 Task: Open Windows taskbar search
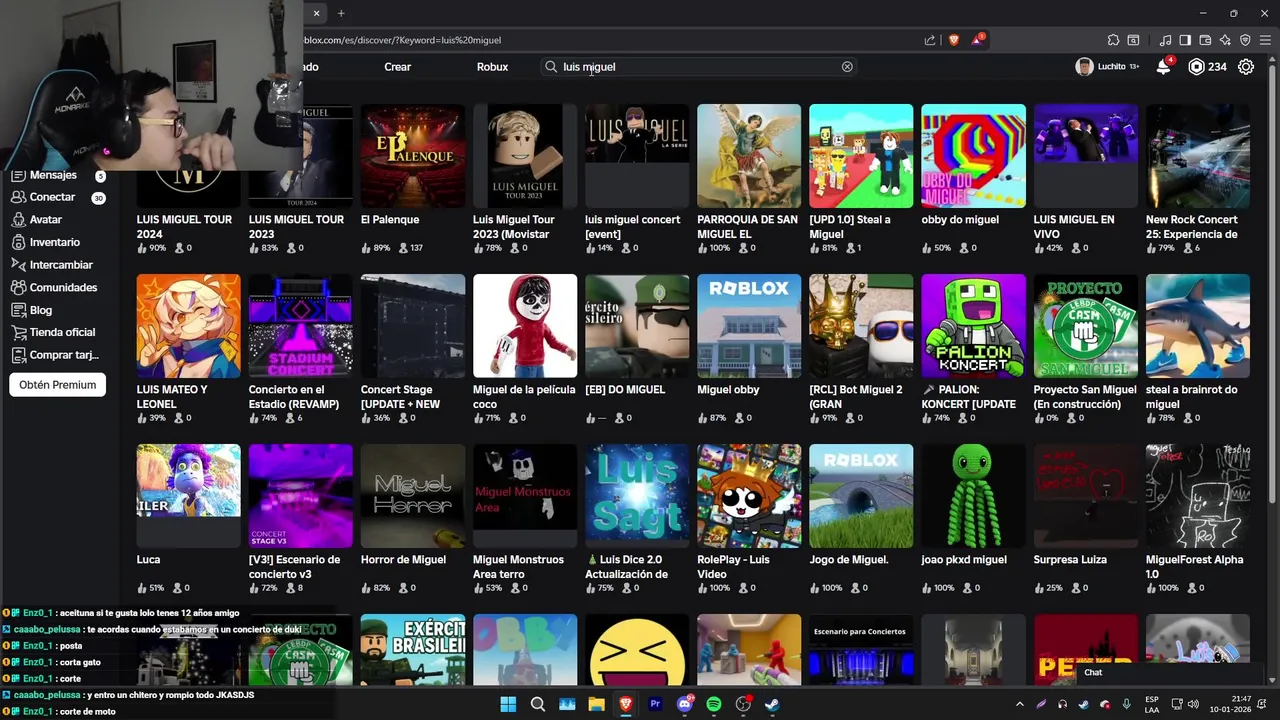coord(538,704)
